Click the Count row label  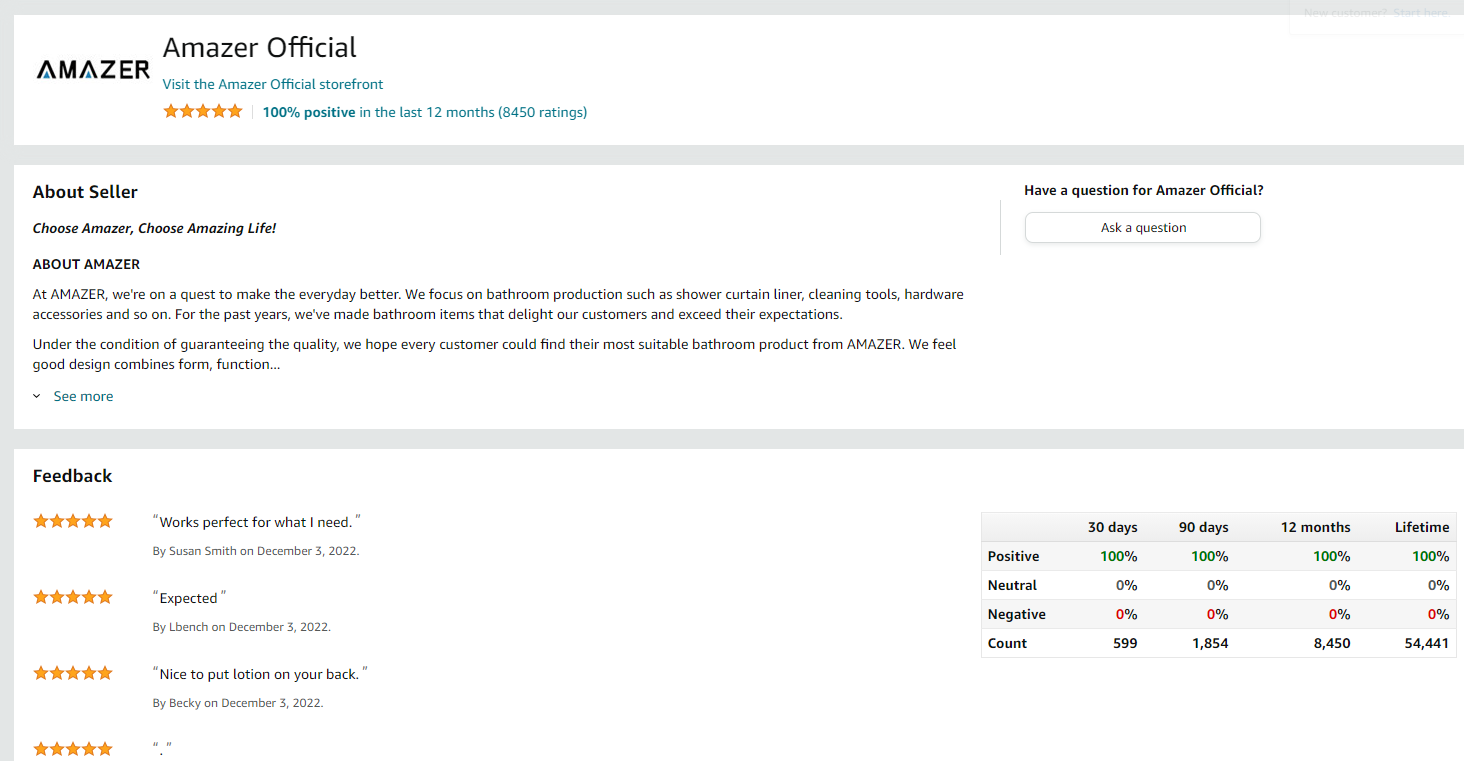[x=1007, y=643]
